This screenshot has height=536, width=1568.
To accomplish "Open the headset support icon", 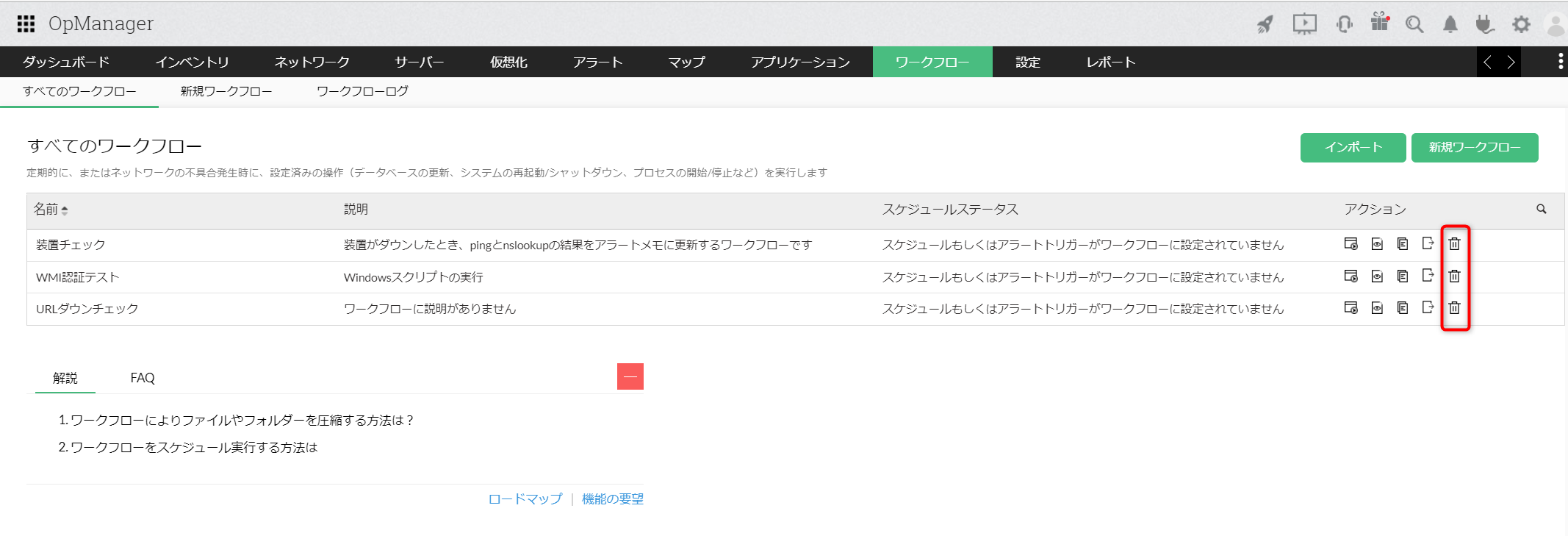I will [1345, 24].
